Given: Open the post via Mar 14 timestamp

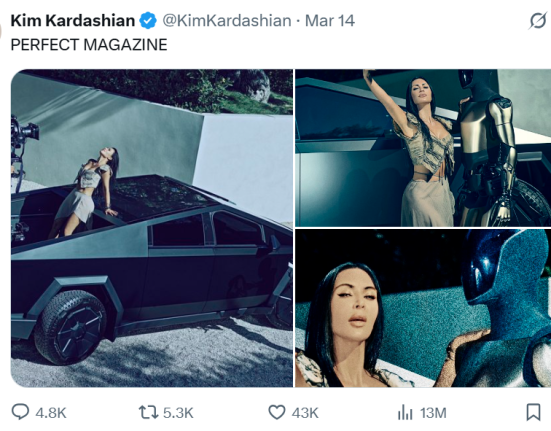Looking at the screenshot, I should [330, 20].
